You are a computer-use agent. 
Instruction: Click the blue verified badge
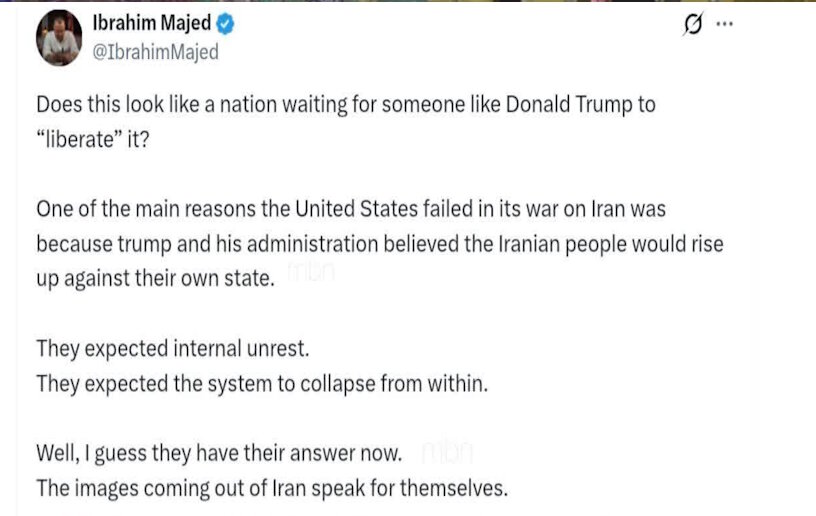225,24
